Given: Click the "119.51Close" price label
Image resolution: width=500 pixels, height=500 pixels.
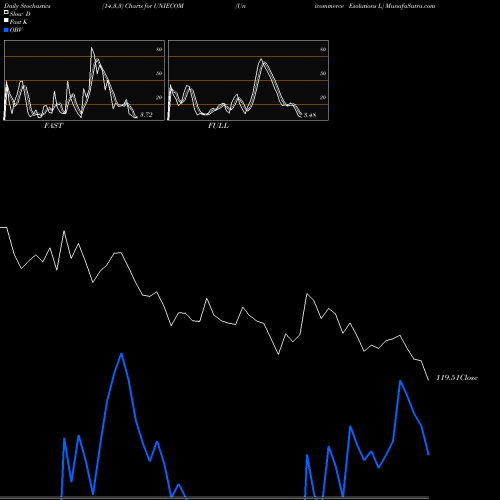Looking at the screenshot, I should (x=457, y=378).
